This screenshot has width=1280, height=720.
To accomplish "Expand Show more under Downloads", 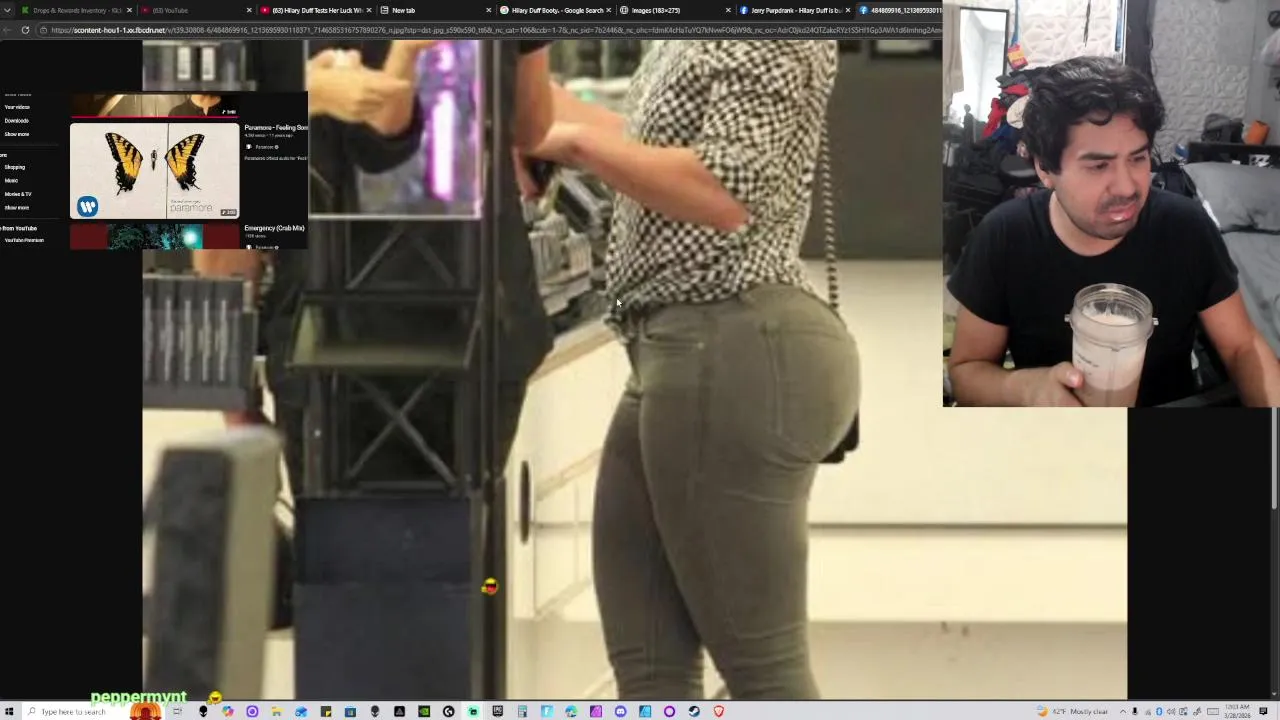I will click(x=16, y=134).
